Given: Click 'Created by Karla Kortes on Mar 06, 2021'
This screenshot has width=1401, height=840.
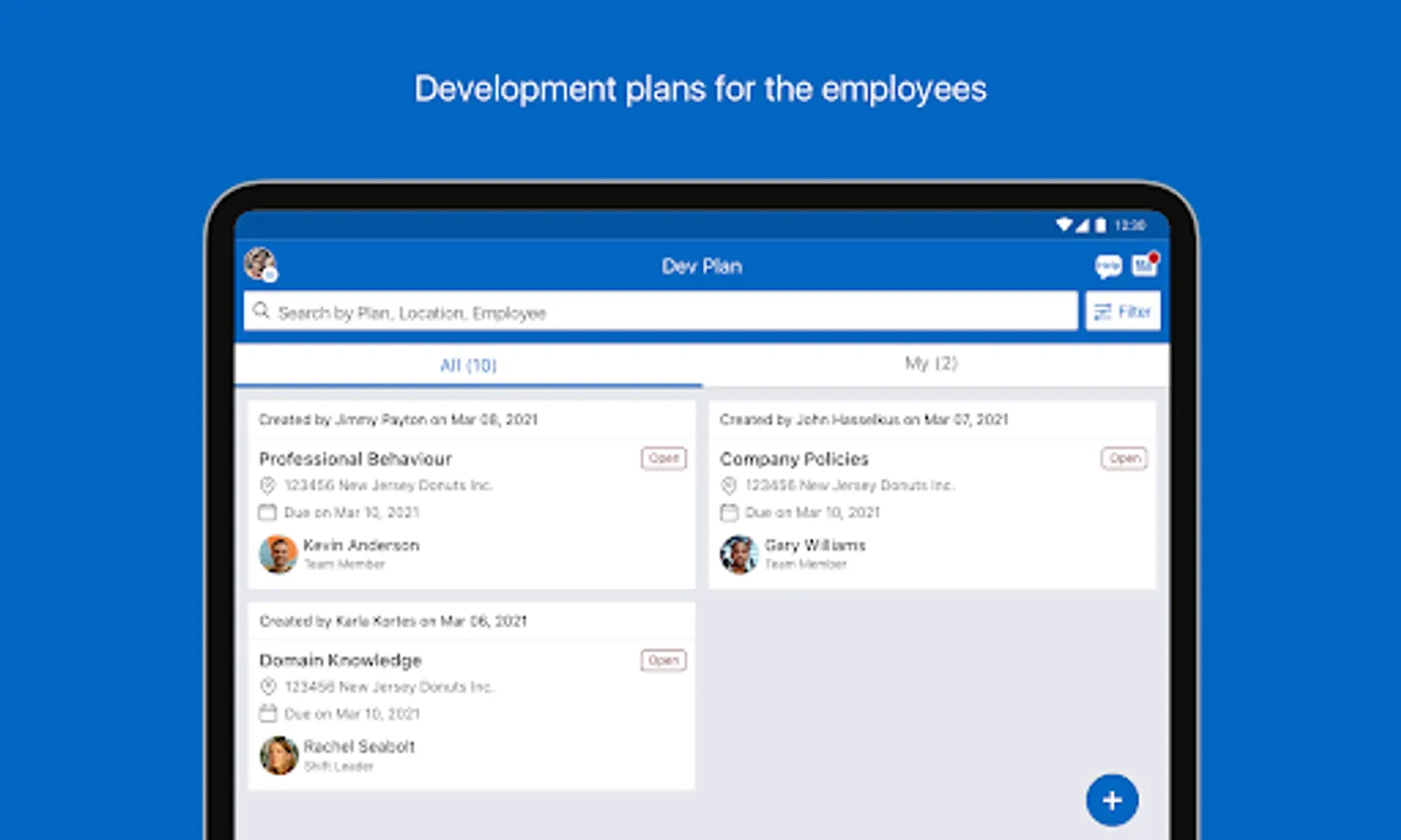Looking at the screenshot, I should (x=393, y=622).
